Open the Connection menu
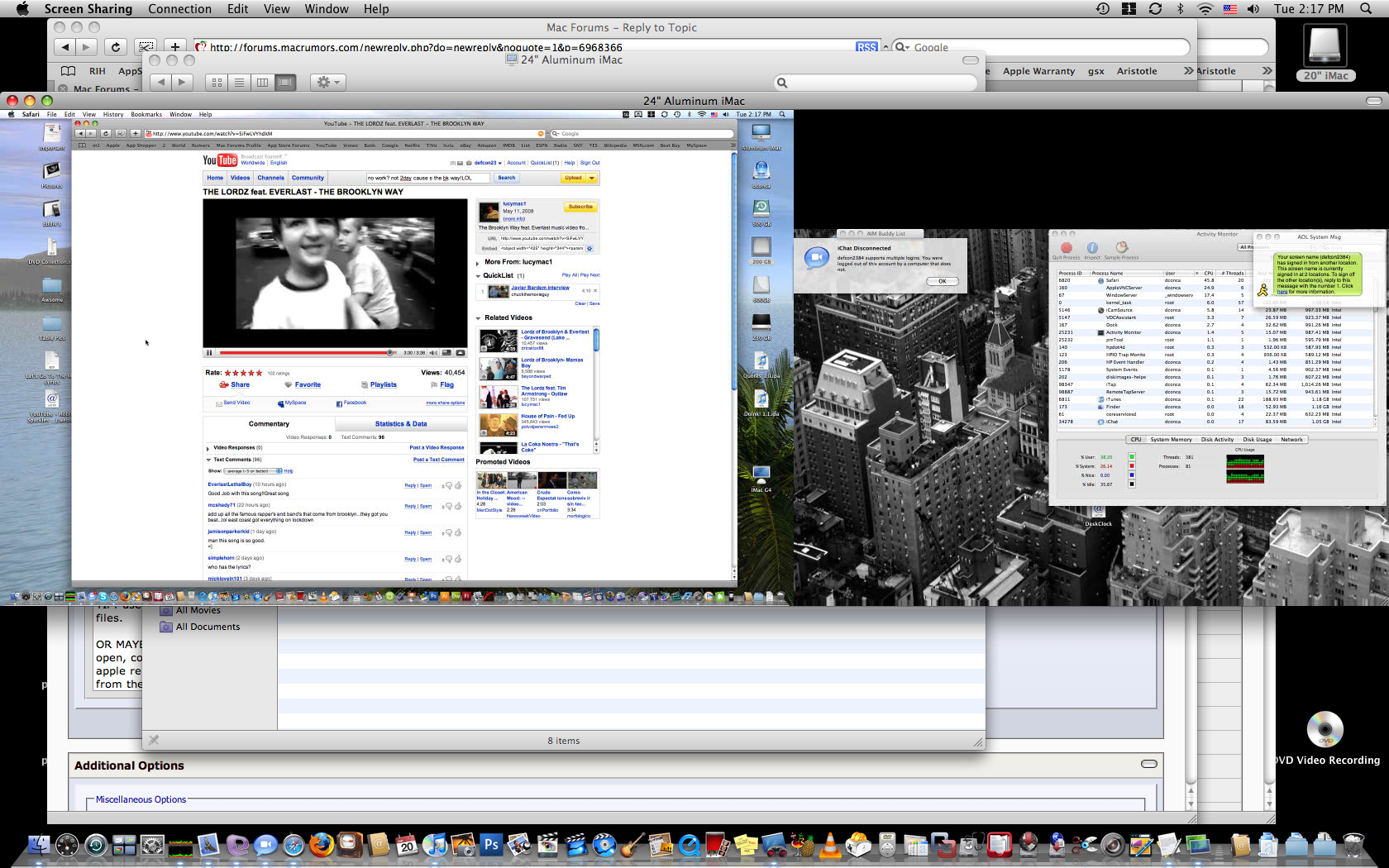1389x868 pixels. [x=179, y=8]
